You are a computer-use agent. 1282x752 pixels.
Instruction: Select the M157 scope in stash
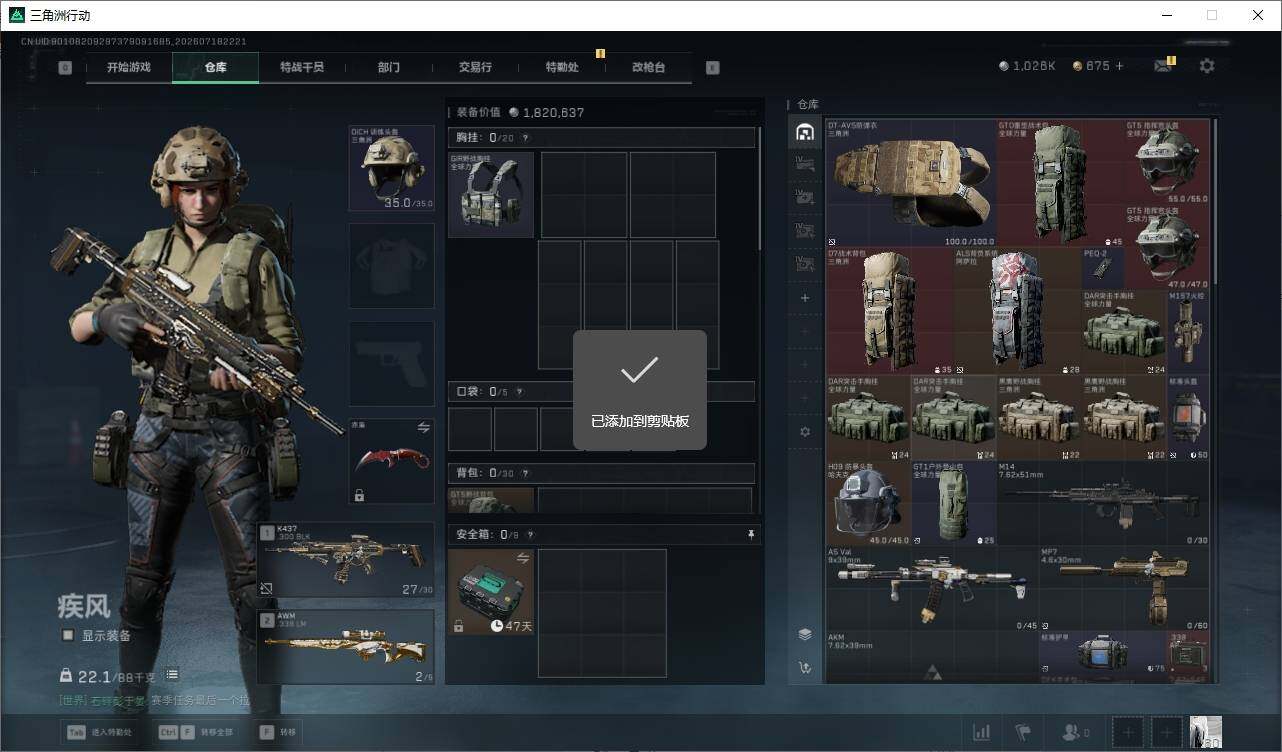click(1188, 332)
